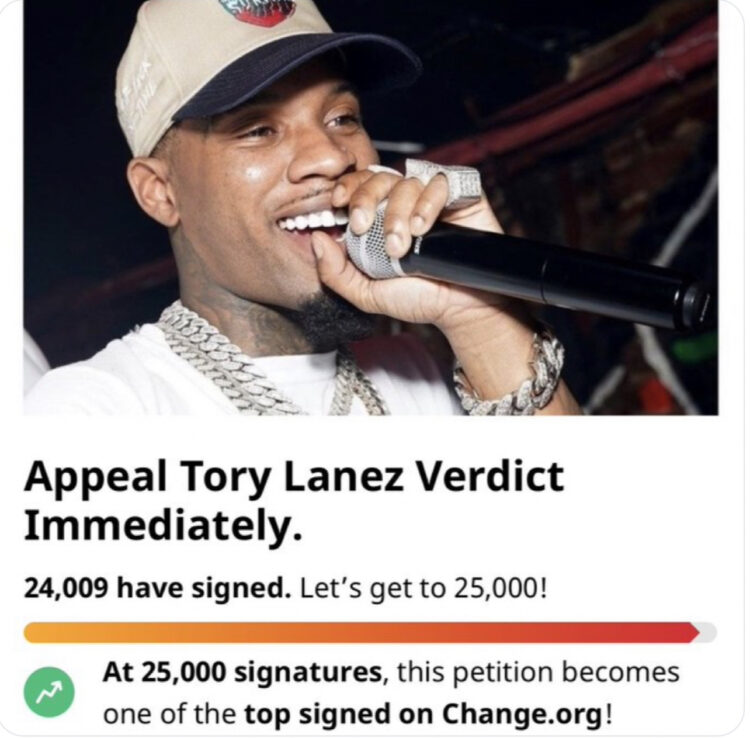Click the orange-red signature progress bar
Viewport: 750px width, 738px height.
click(360, 632)
